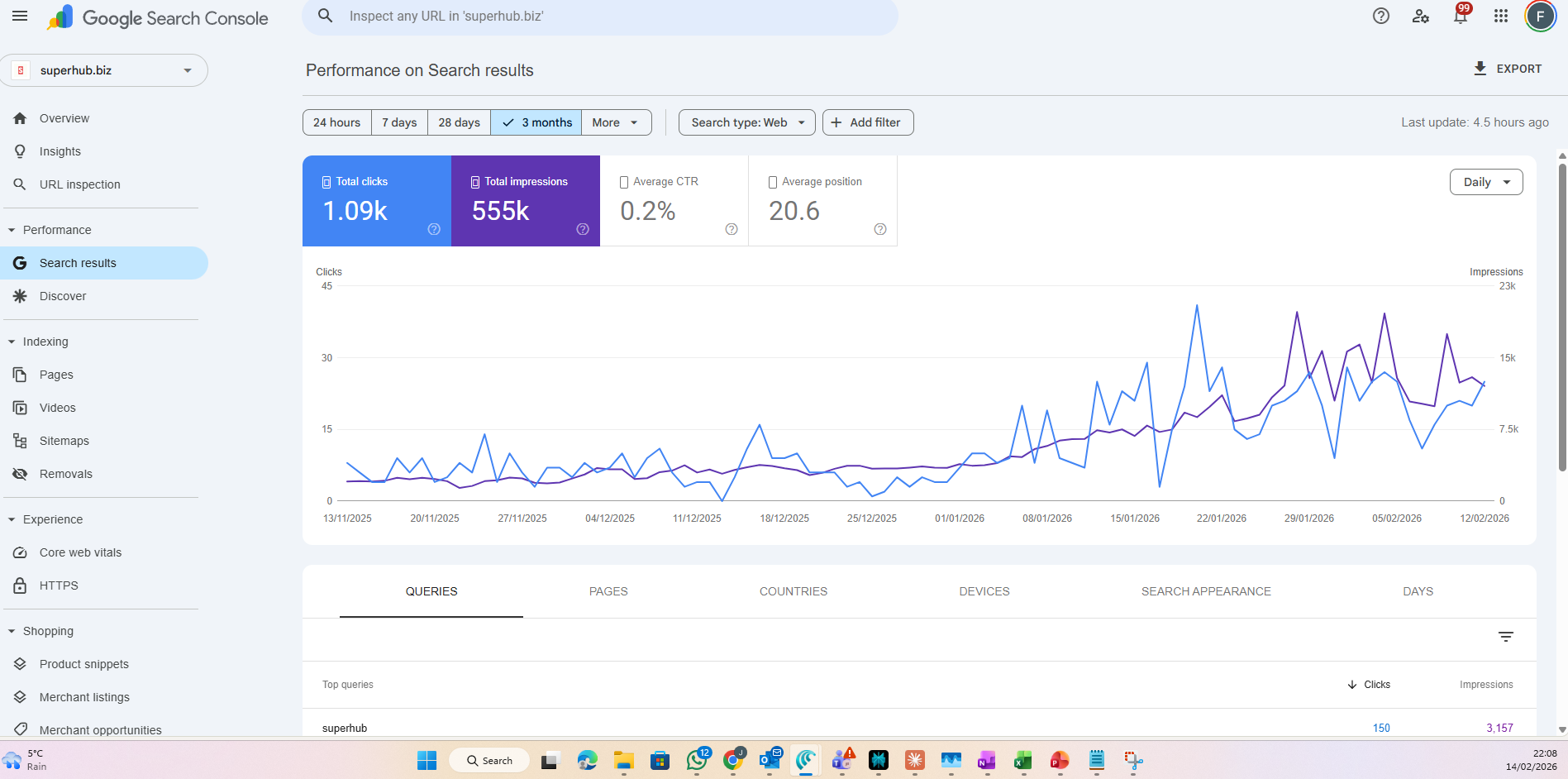1568x779 pixels.
Task: Switch to the Countries tab
Action: point(794,591)
